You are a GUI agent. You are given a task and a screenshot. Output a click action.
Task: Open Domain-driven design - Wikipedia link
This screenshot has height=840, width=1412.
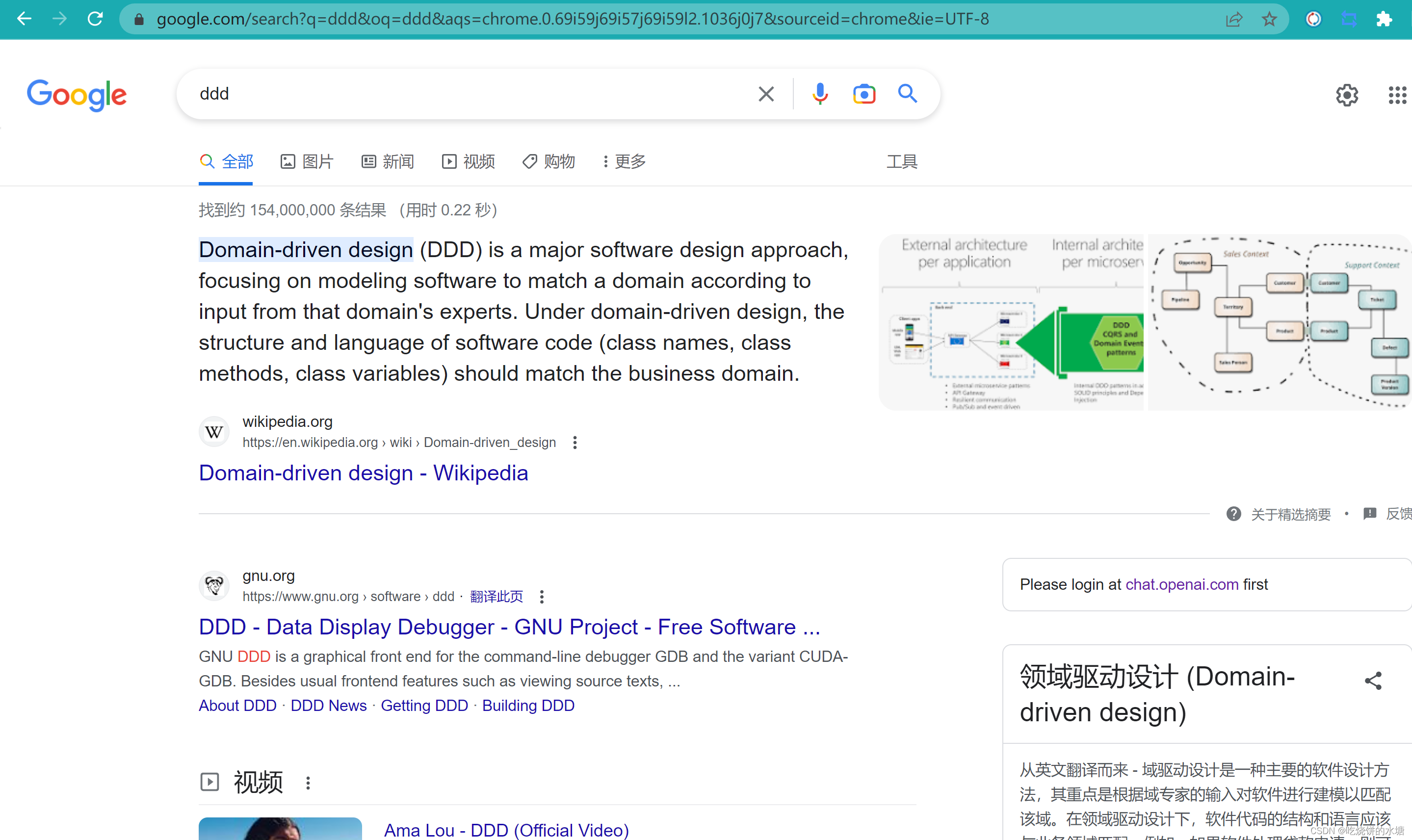point(364,473)
